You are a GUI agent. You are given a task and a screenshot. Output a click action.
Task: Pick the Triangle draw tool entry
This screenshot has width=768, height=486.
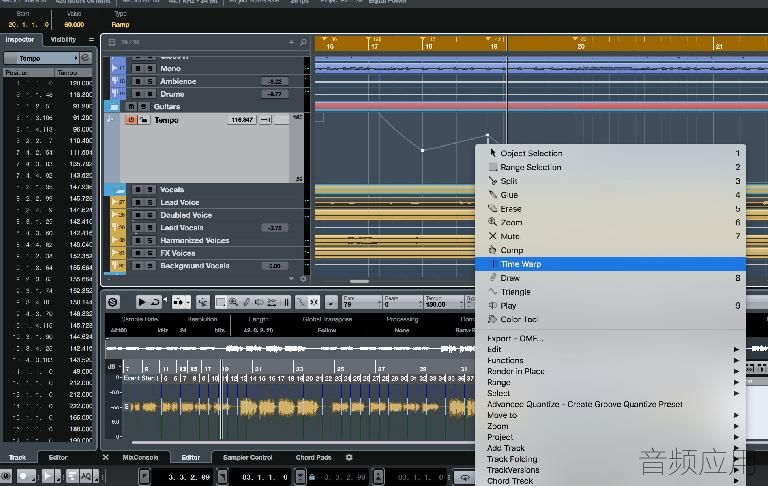[610, 292]
